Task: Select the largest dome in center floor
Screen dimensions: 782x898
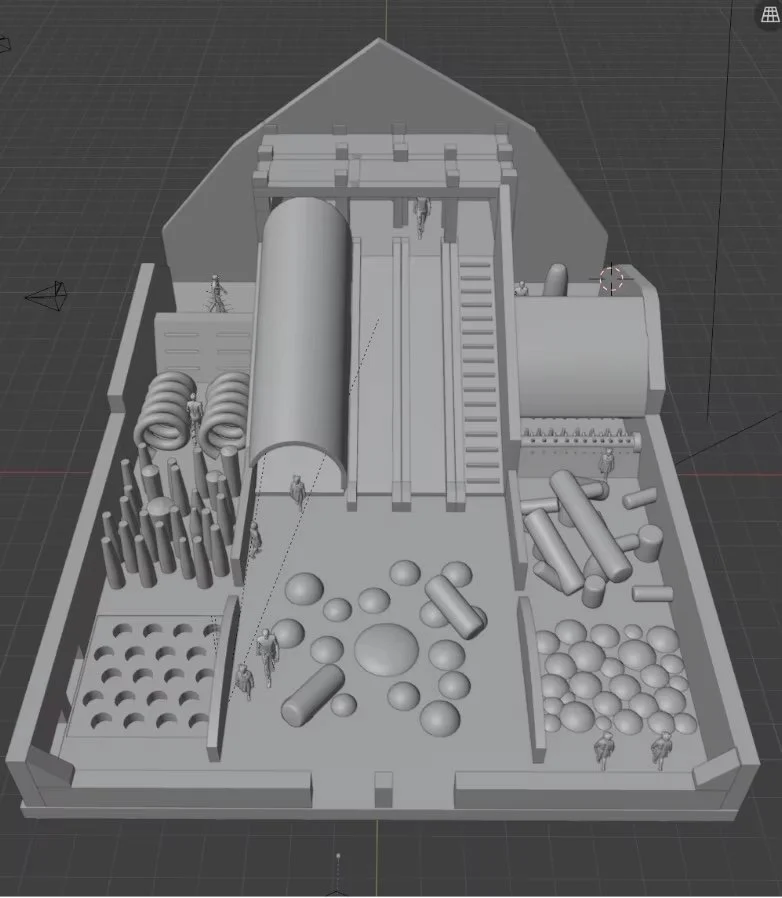Action: pos(386,649)
